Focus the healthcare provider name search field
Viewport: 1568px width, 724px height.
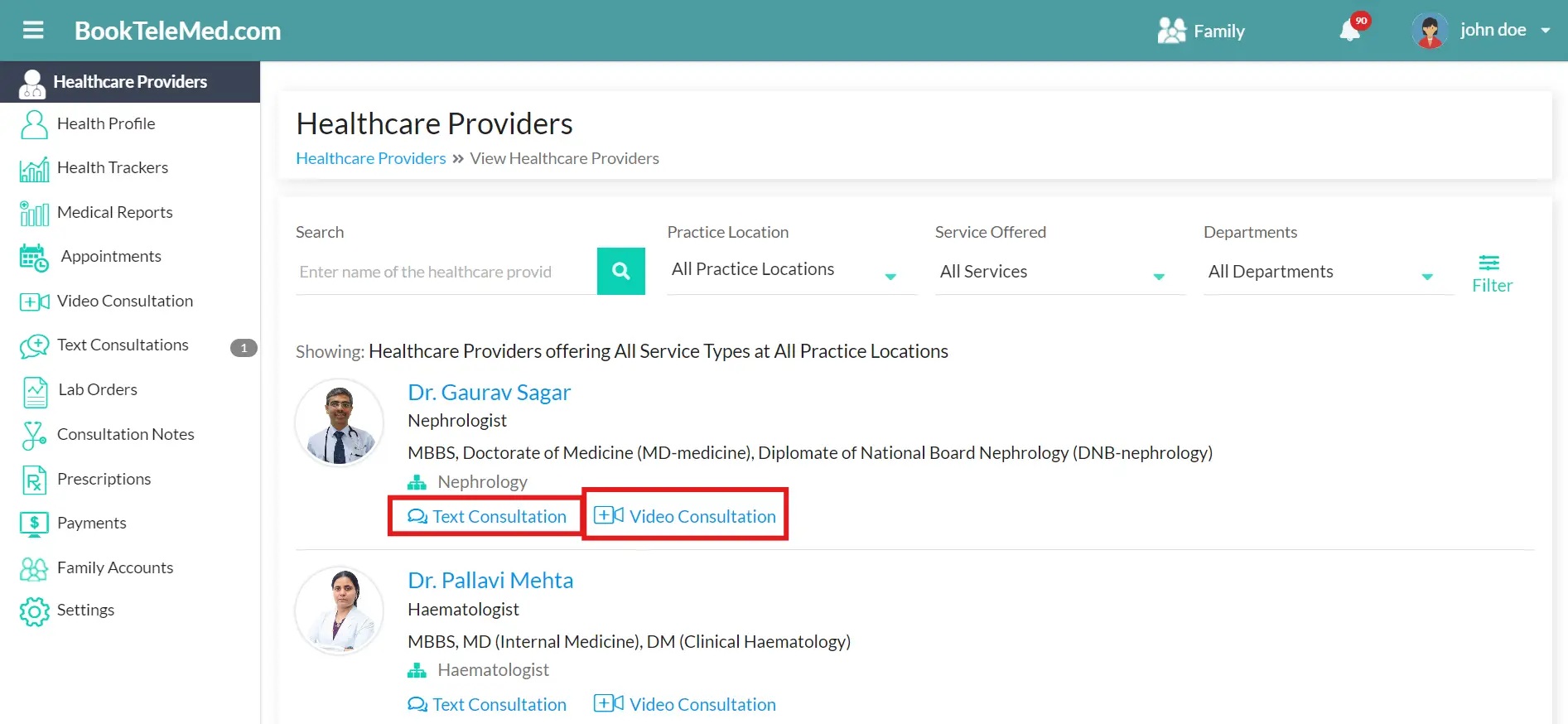coord(446,272)
